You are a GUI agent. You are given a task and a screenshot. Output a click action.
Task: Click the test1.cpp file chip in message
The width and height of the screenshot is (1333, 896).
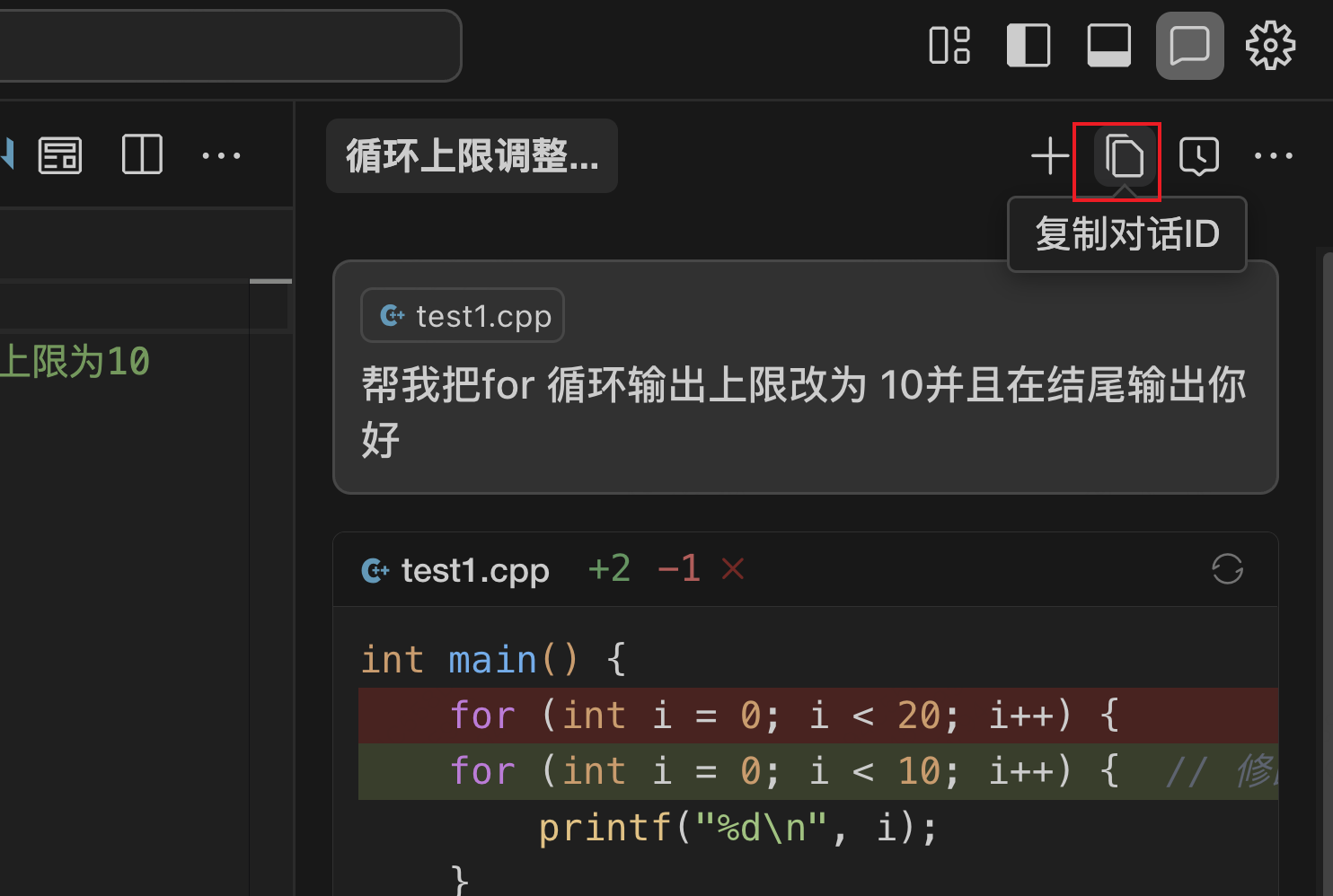[463, 316]
